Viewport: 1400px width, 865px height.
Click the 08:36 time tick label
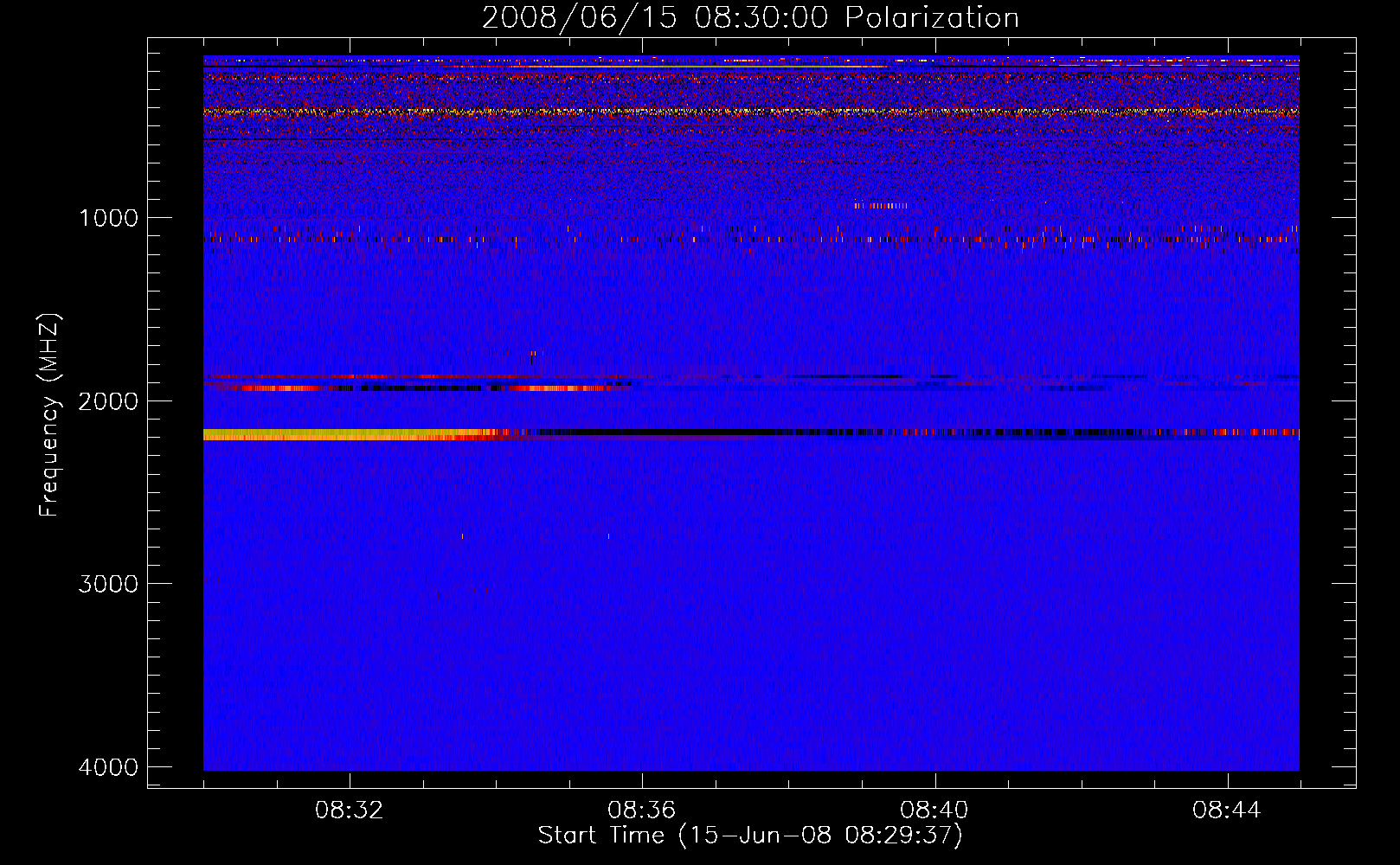pyautogui.click(x=642, y=811)
